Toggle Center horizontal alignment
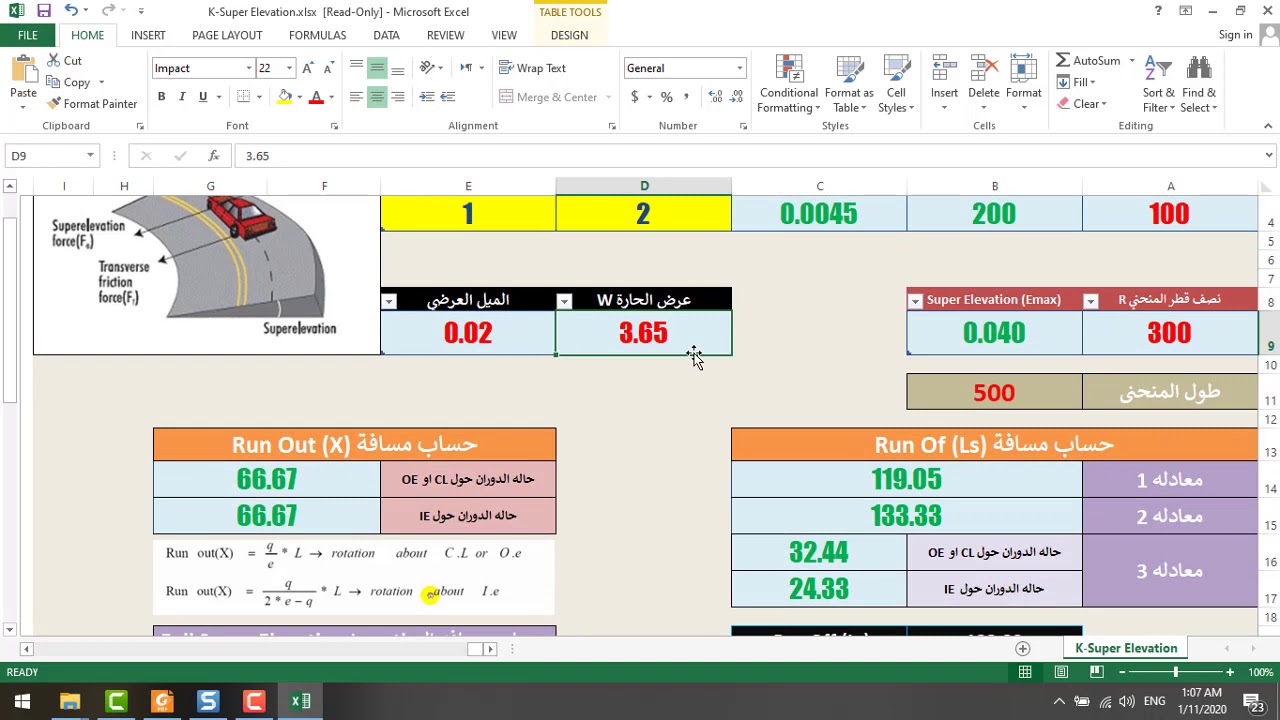Screen dimensions: 1280x720 (x=377, y=97)
